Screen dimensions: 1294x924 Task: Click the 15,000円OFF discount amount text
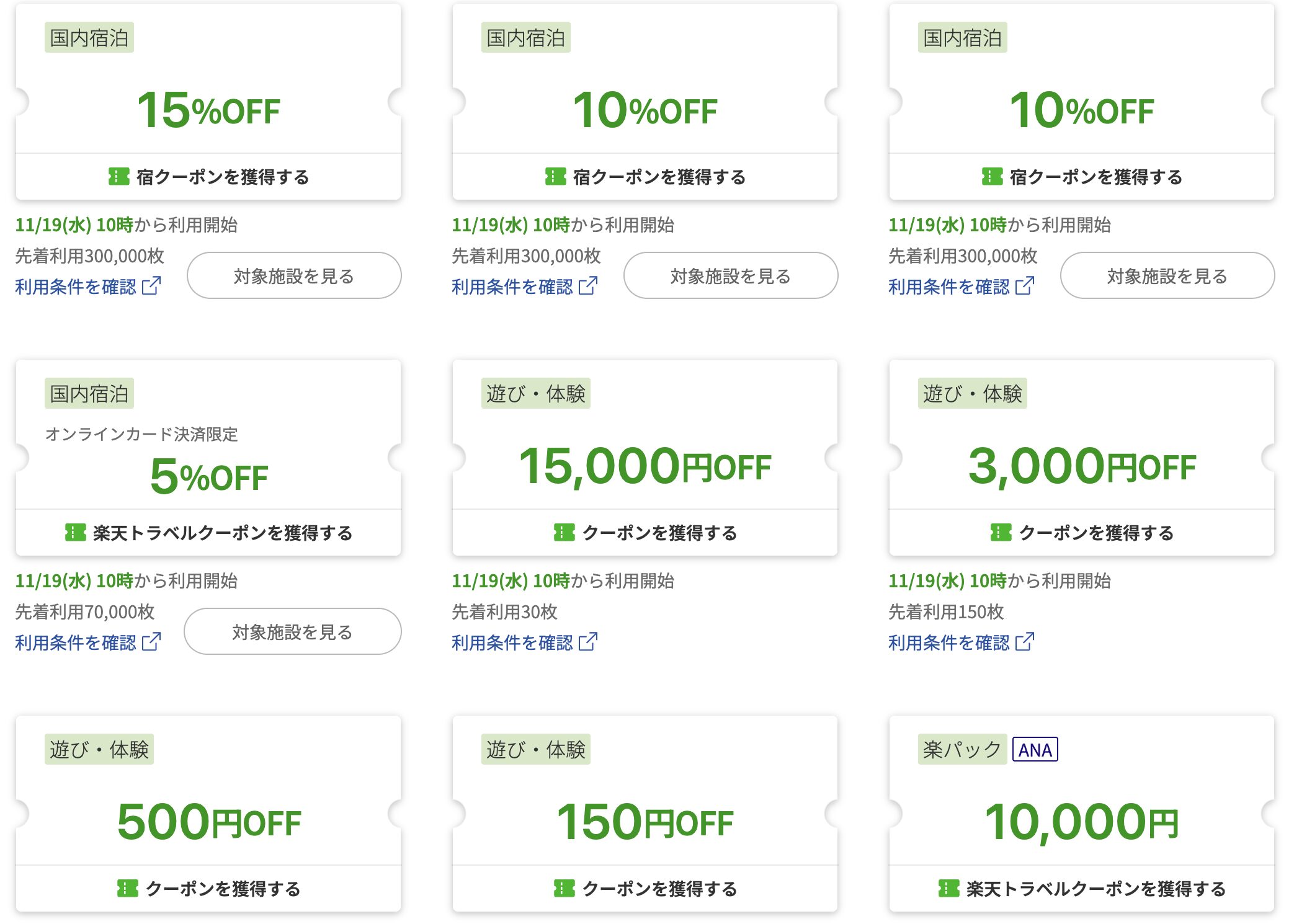point(645,466)
